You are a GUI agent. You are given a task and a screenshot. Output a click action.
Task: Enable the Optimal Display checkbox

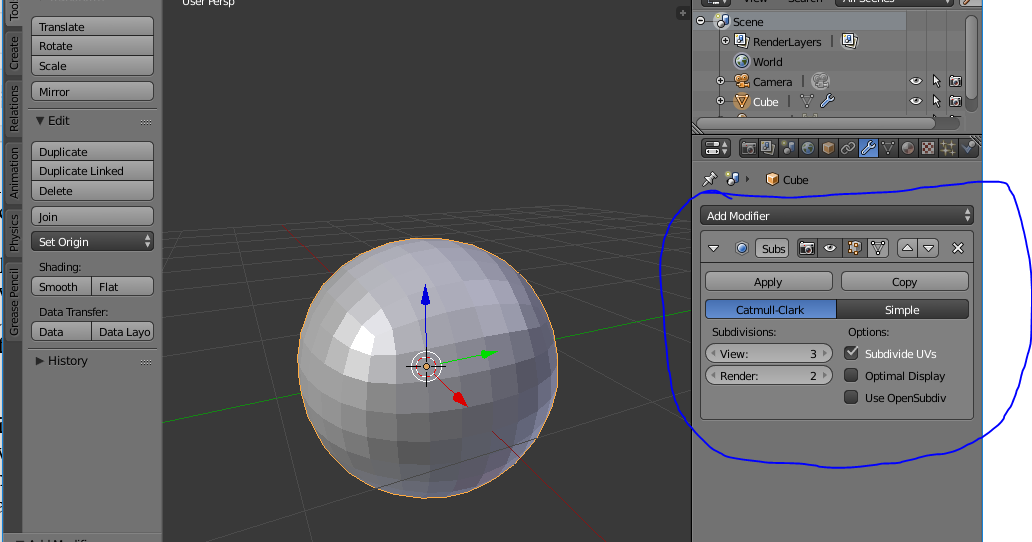pos(851,375)
